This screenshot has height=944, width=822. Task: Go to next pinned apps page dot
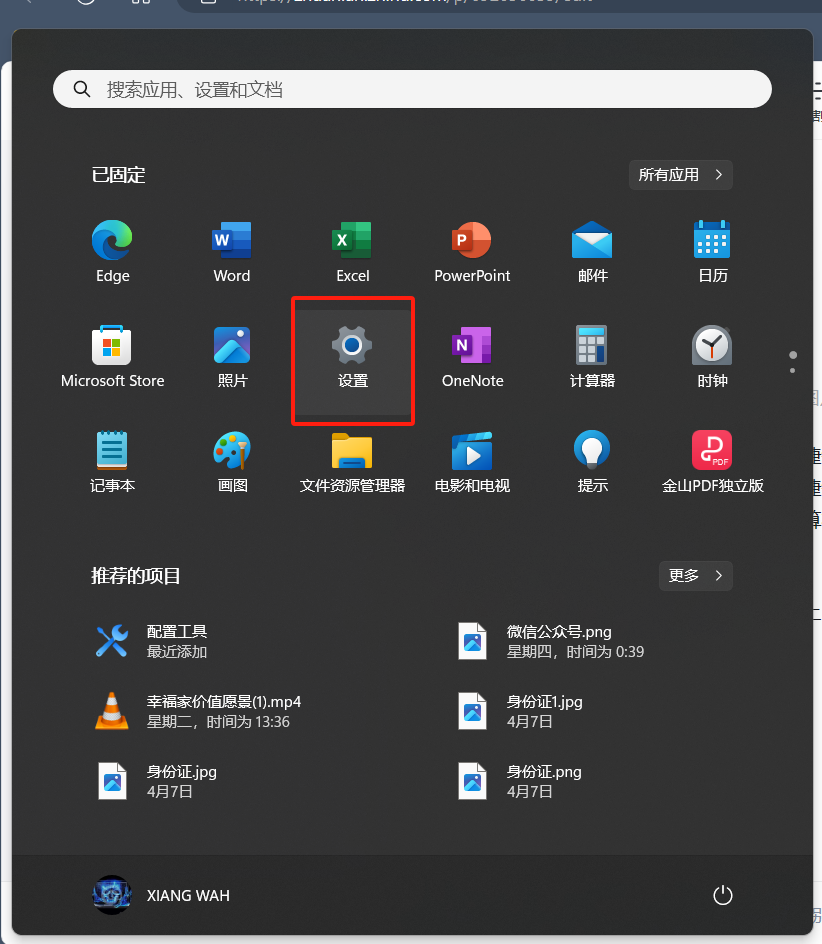[x=792, y=370]
